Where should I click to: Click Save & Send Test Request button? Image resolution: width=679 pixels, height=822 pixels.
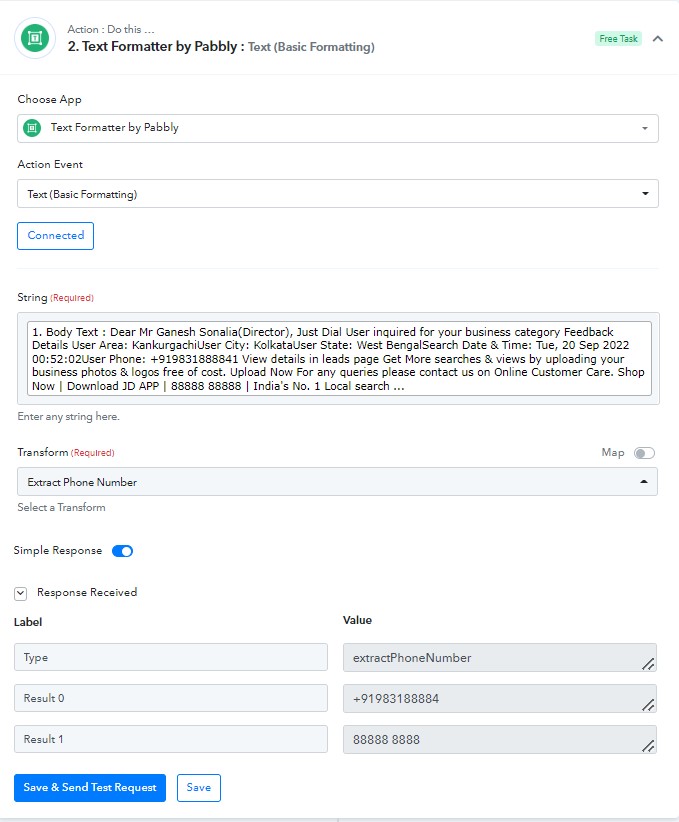[x=90, y=787]
